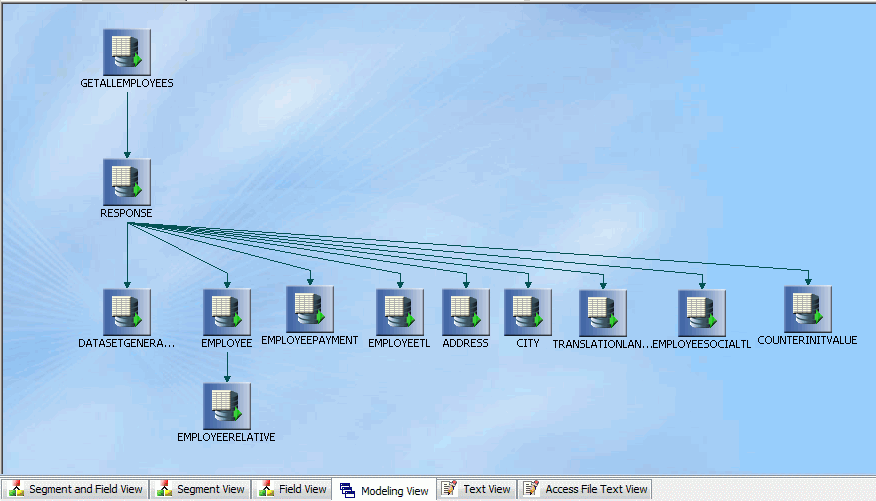Click the EMPLOYEETL segment icon
Screen dimensions: 876x501
(x=399, y=312)
